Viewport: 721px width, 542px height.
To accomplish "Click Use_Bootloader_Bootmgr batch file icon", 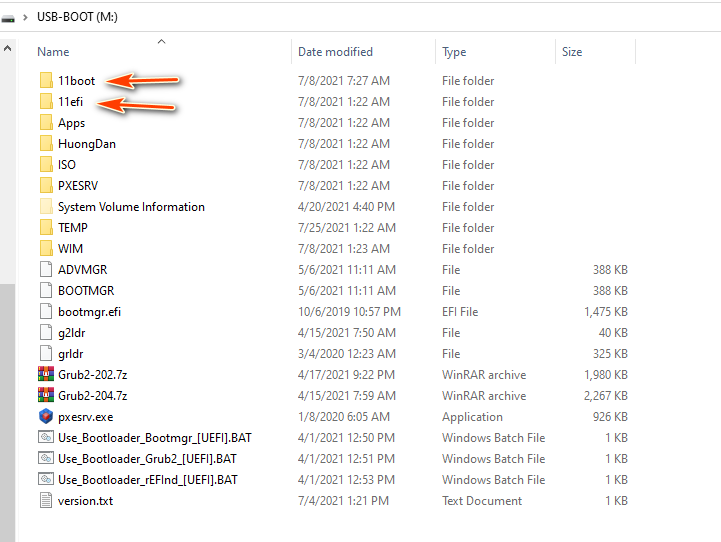I will 46,437.
